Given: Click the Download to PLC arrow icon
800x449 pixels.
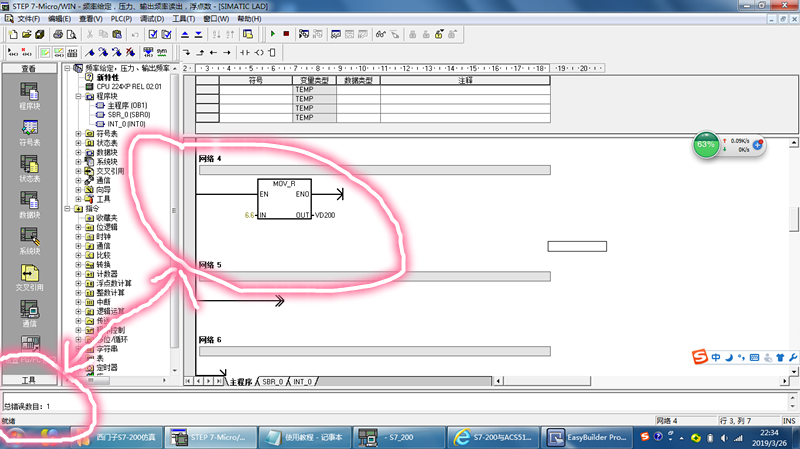Looking at the screenshot, I should coord(200,34).
